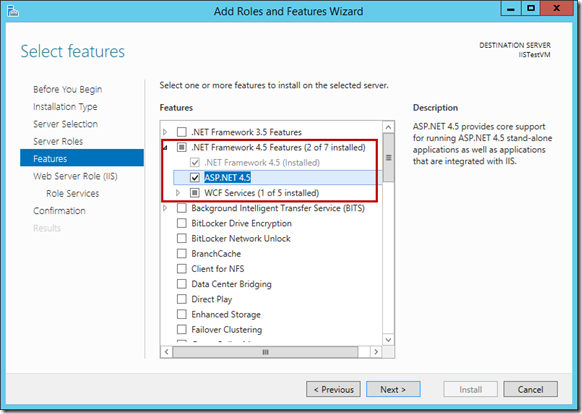Open the Web Server Role (IIS) step

75,176
